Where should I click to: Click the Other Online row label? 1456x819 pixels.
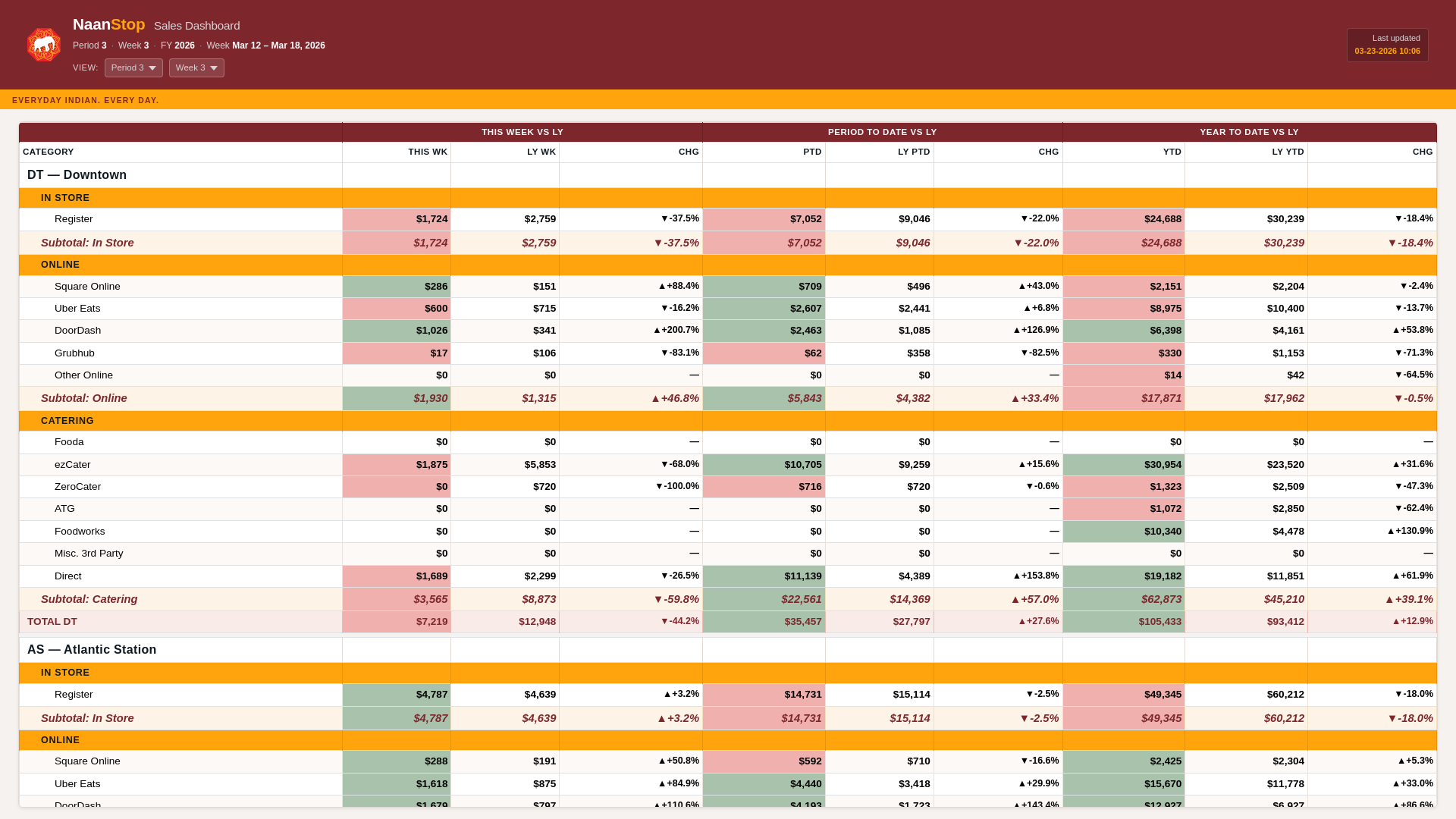coord(83,375)
